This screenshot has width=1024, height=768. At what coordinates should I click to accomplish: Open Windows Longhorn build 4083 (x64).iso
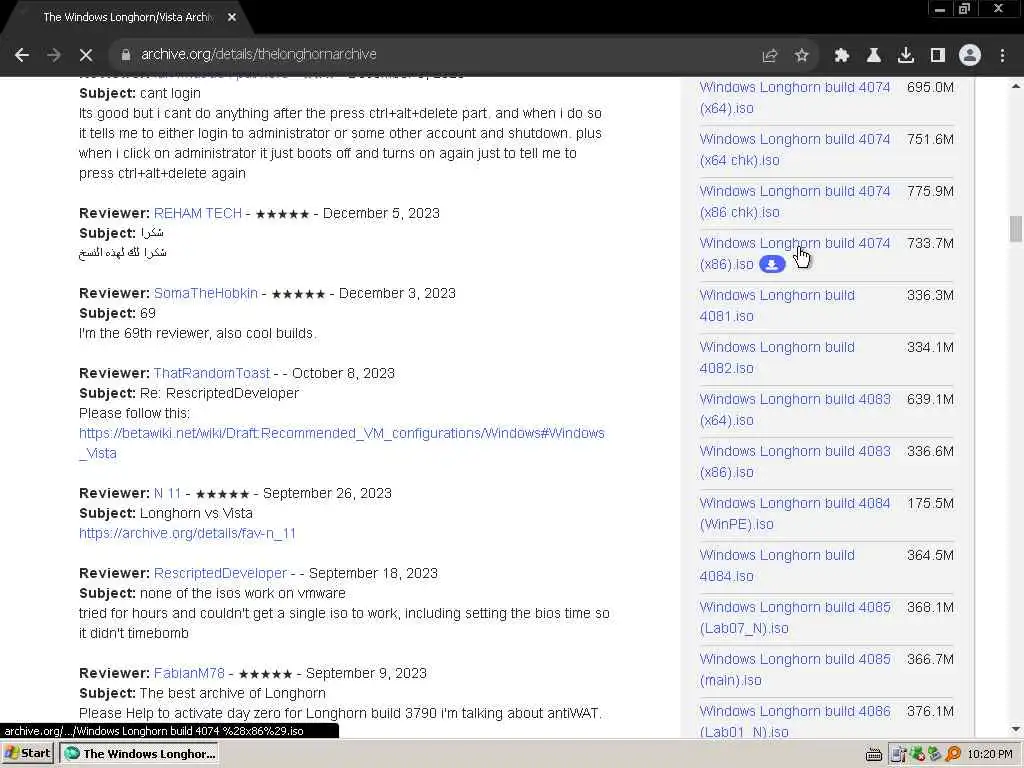coord(795,409)
